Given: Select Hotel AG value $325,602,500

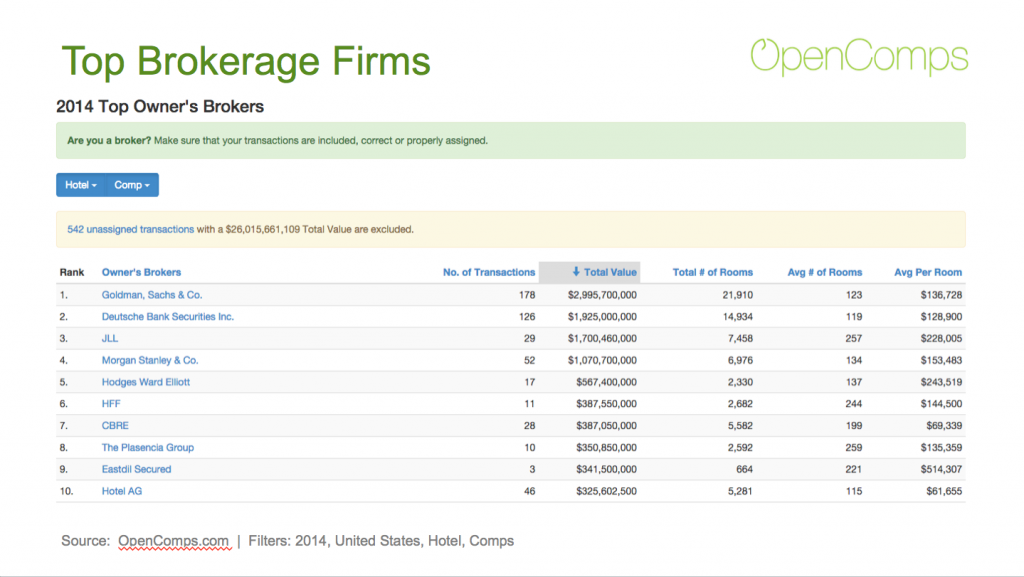Looking at the screenshot, I should (x=606, y=491).
